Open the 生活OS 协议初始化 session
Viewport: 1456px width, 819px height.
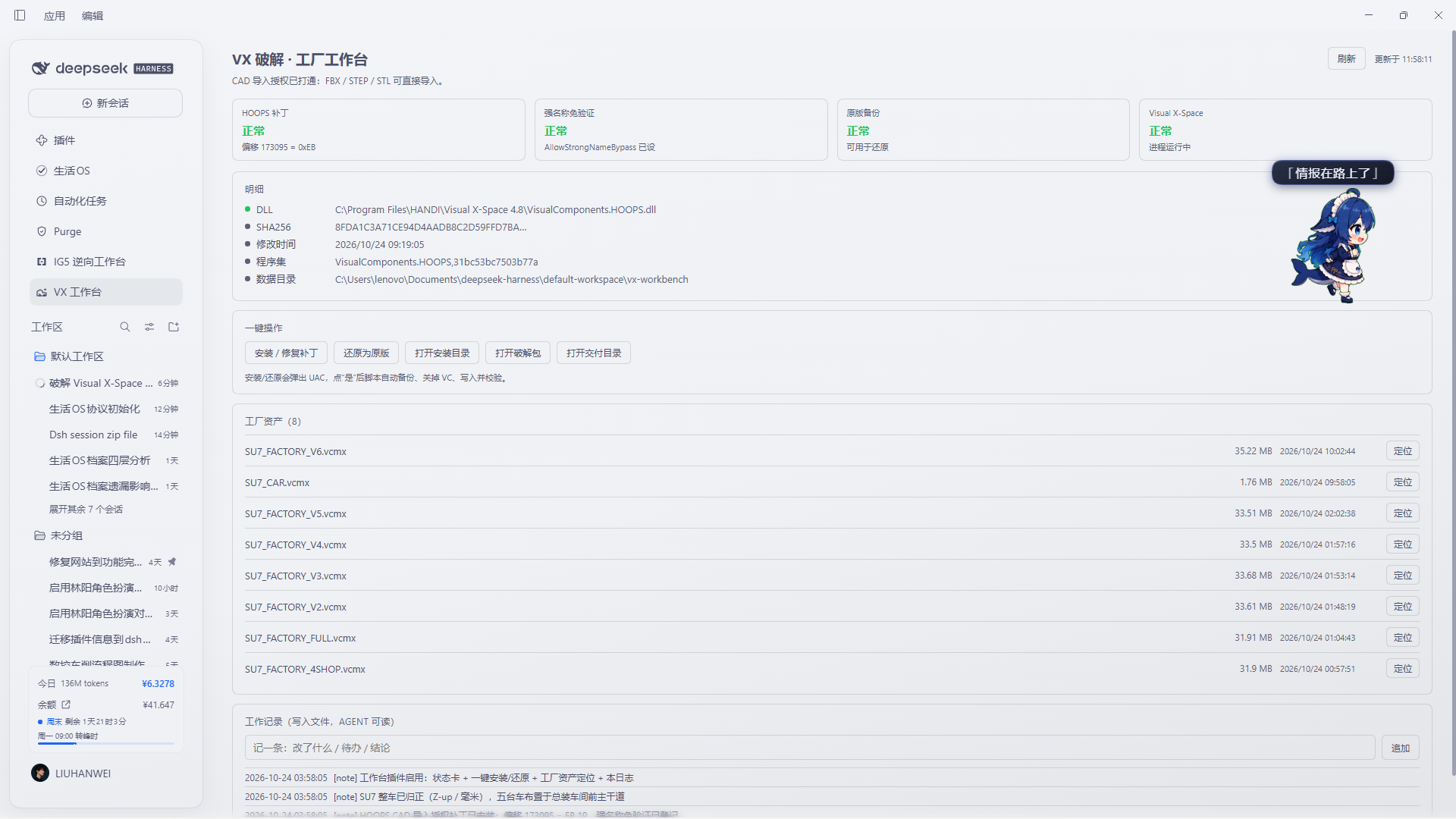(x=106, y=409)
